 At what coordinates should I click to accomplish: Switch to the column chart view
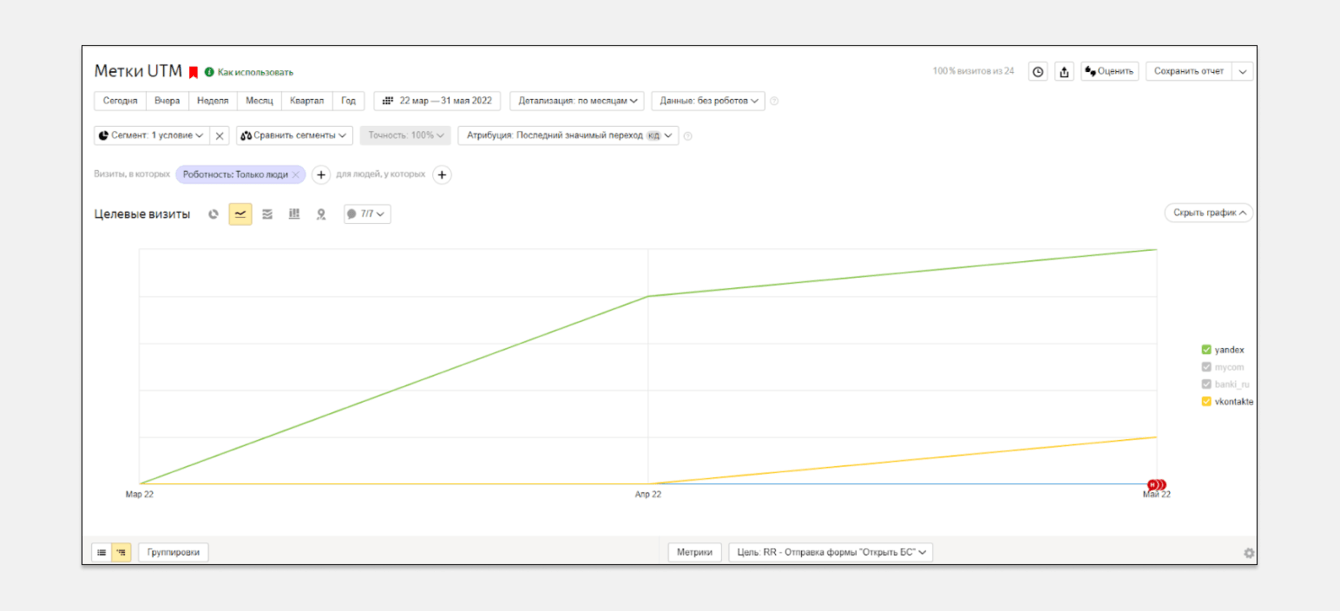pos(294,214)
